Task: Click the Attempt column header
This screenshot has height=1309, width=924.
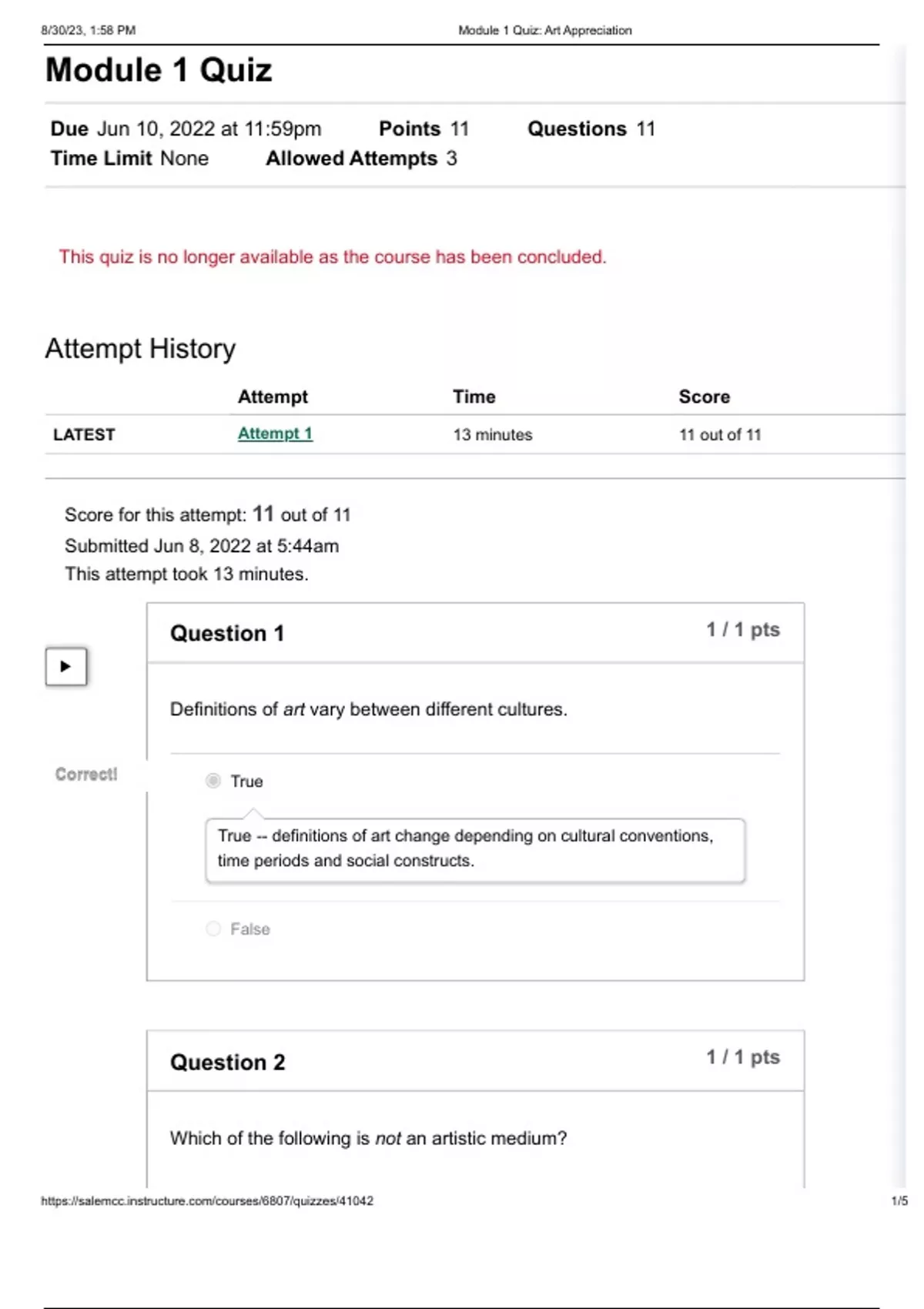Action: point(273,397)
